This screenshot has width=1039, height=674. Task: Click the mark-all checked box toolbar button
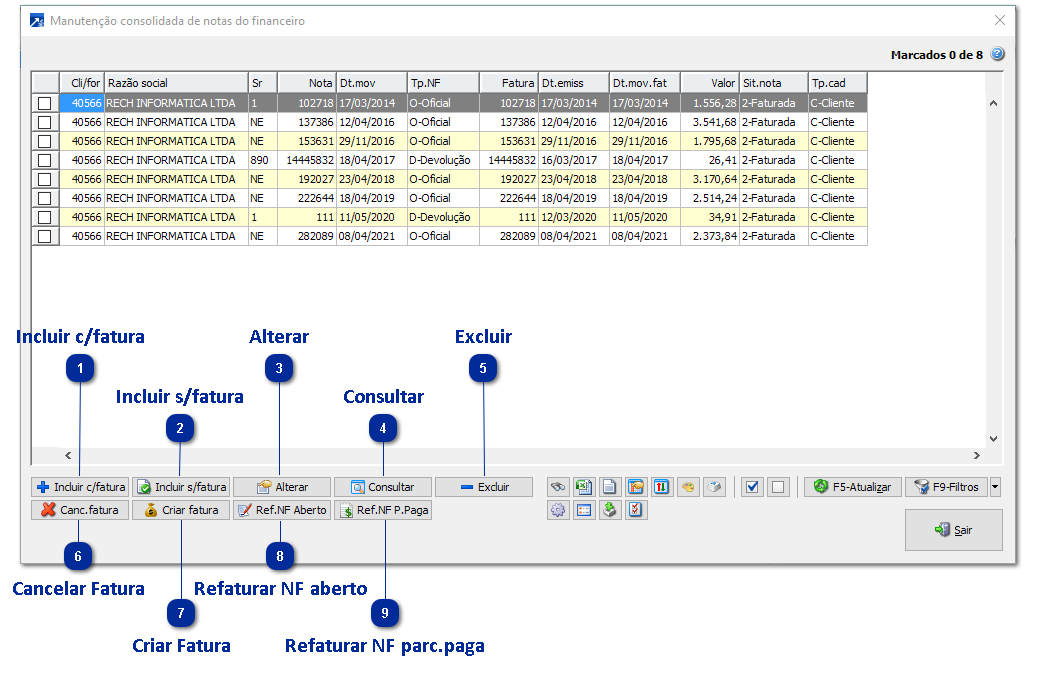pyautogui.click(x=753, y=487)
